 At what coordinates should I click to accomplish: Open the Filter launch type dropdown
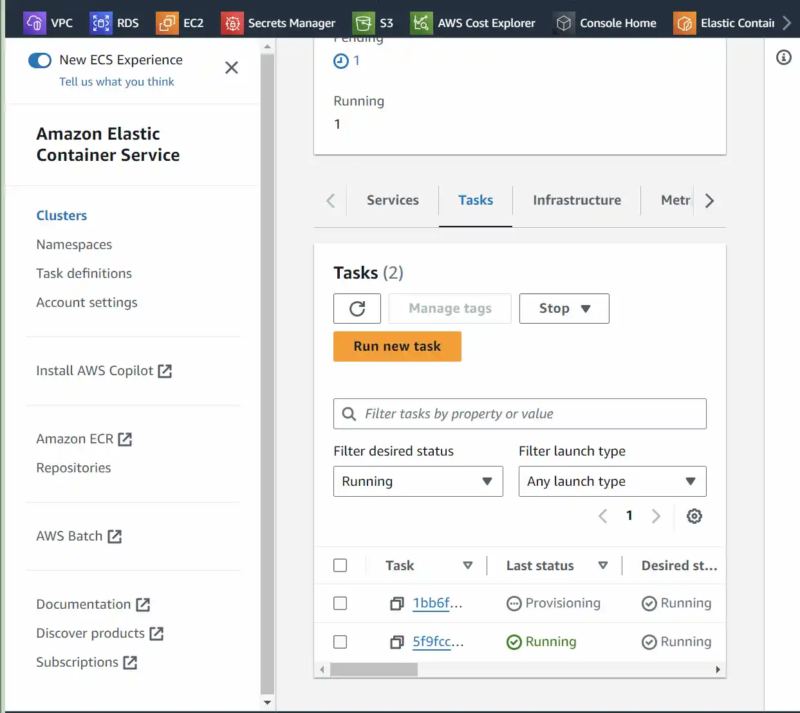(613, 481)
